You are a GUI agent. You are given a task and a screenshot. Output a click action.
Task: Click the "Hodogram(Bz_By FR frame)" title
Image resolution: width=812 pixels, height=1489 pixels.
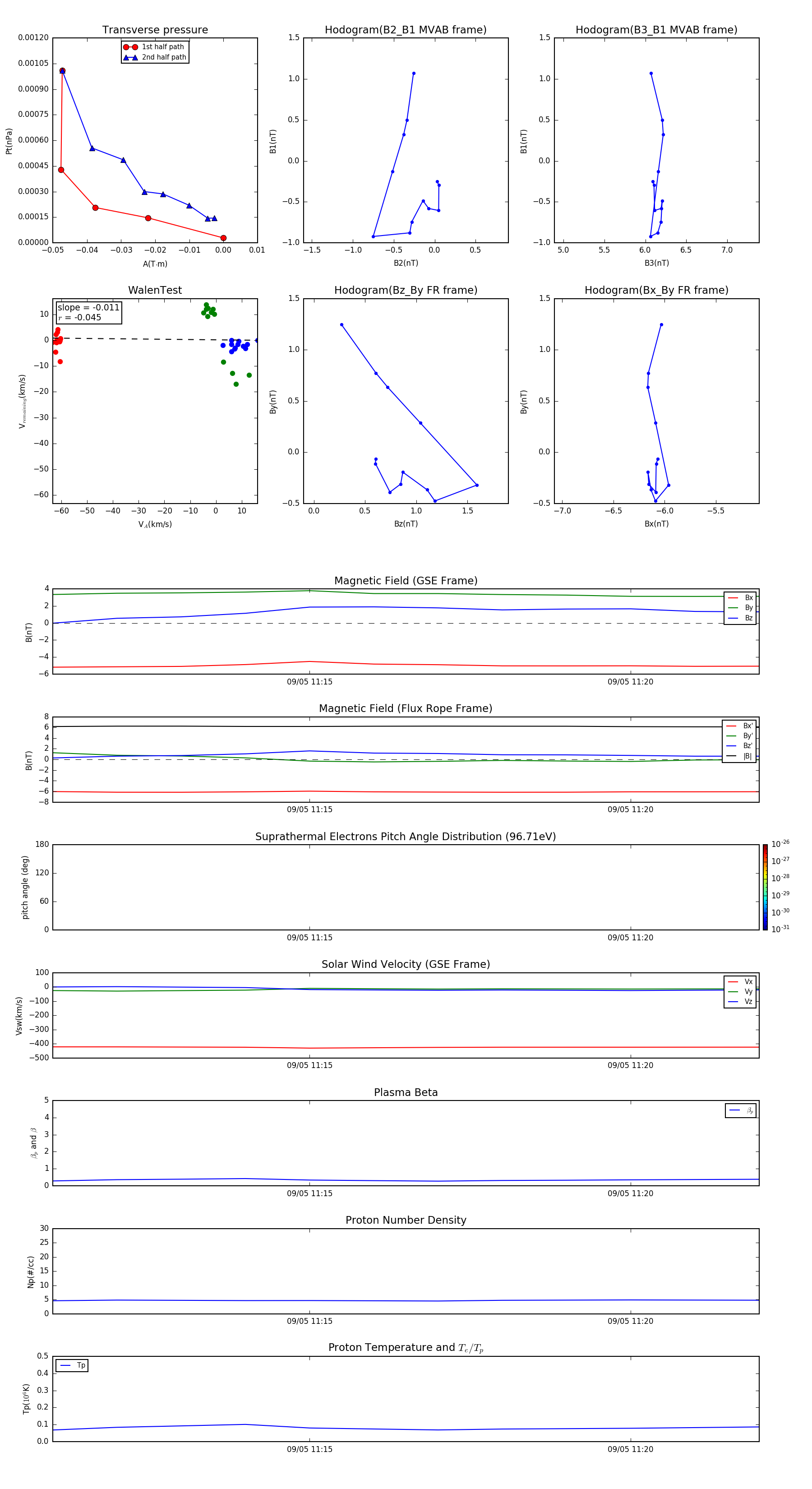tap(406, 290)
